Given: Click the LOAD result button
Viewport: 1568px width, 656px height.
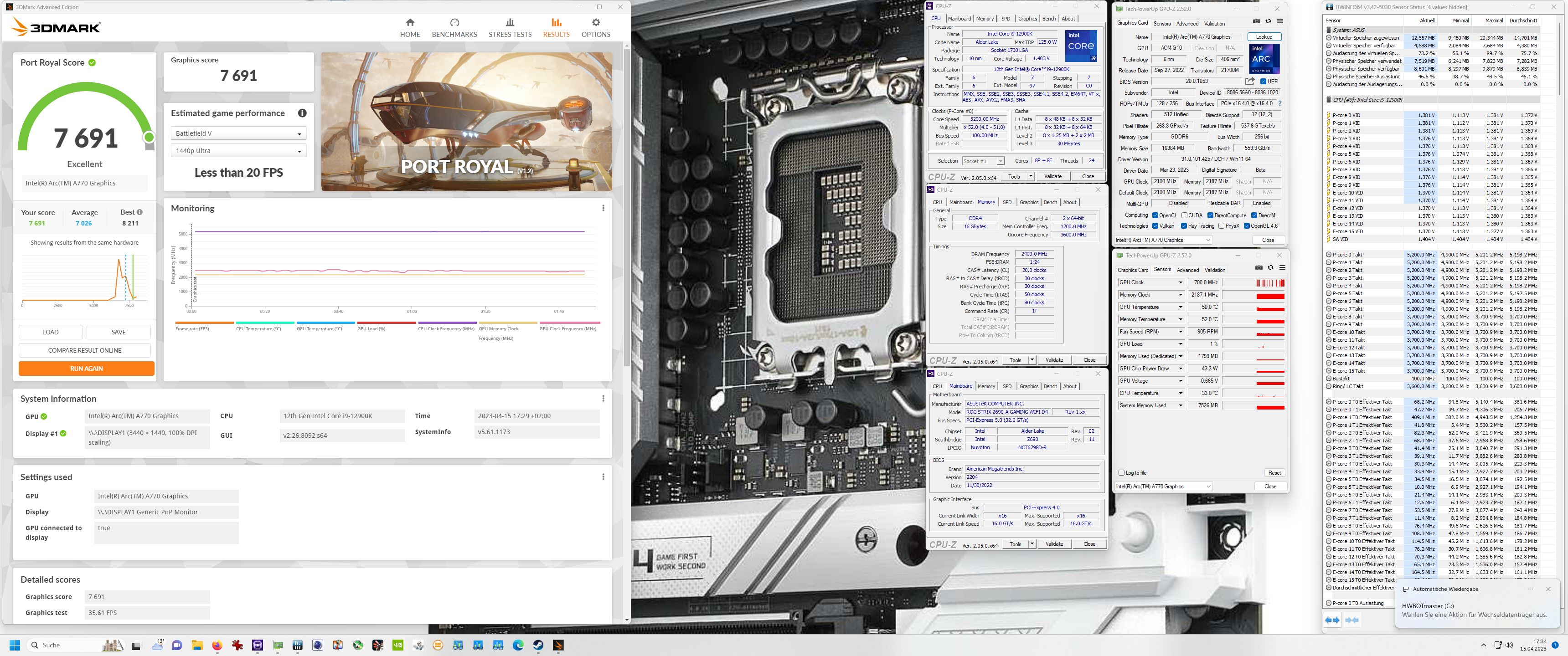Looking at the screenshot, I should point(51,332).
